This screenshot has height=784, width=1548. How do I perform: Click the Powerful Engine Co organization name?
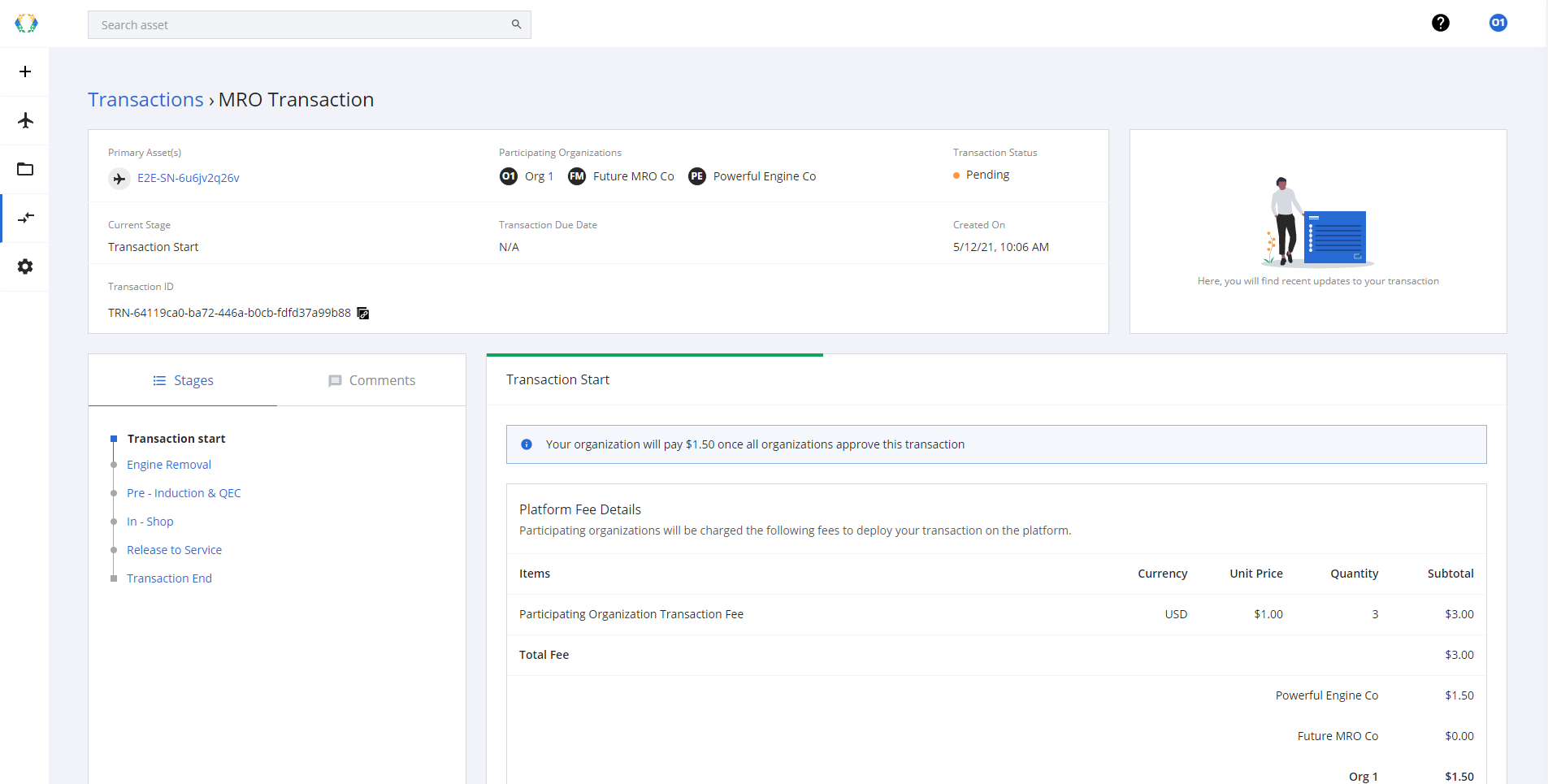pyautogui.click(x=764, y=176)
